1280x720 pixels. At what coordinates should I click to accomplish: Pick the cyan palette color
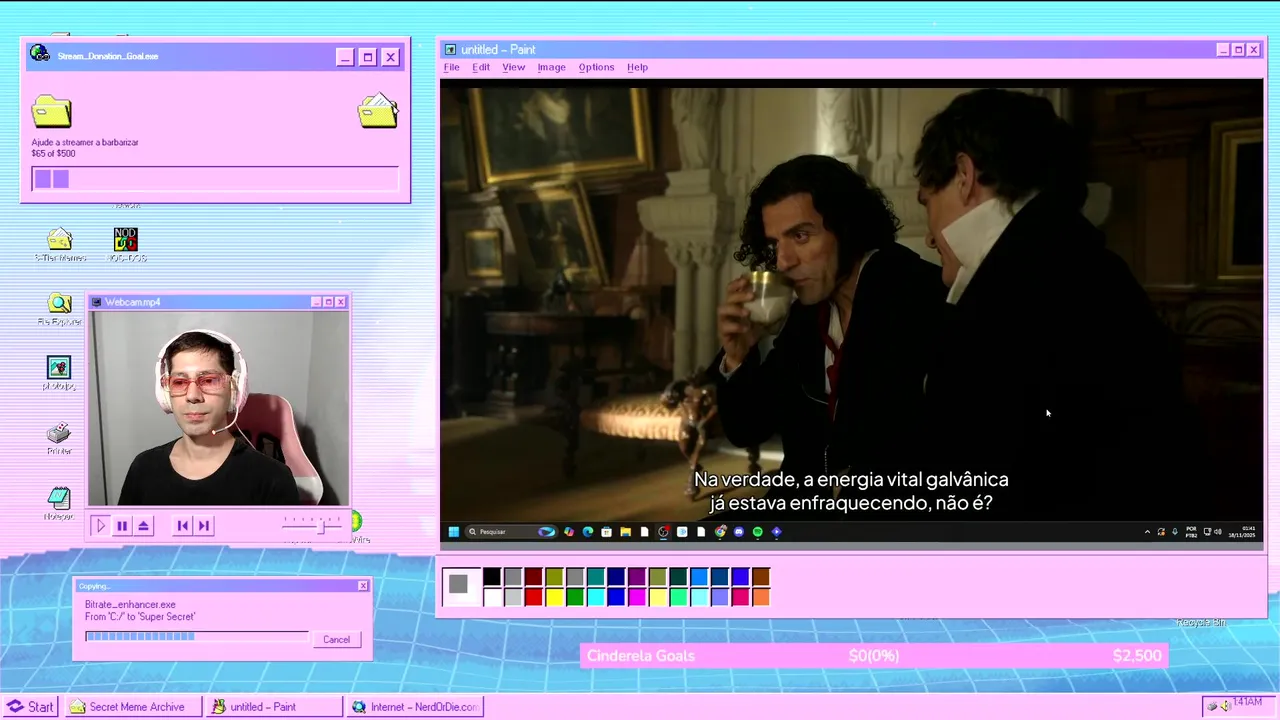(596, 597)
